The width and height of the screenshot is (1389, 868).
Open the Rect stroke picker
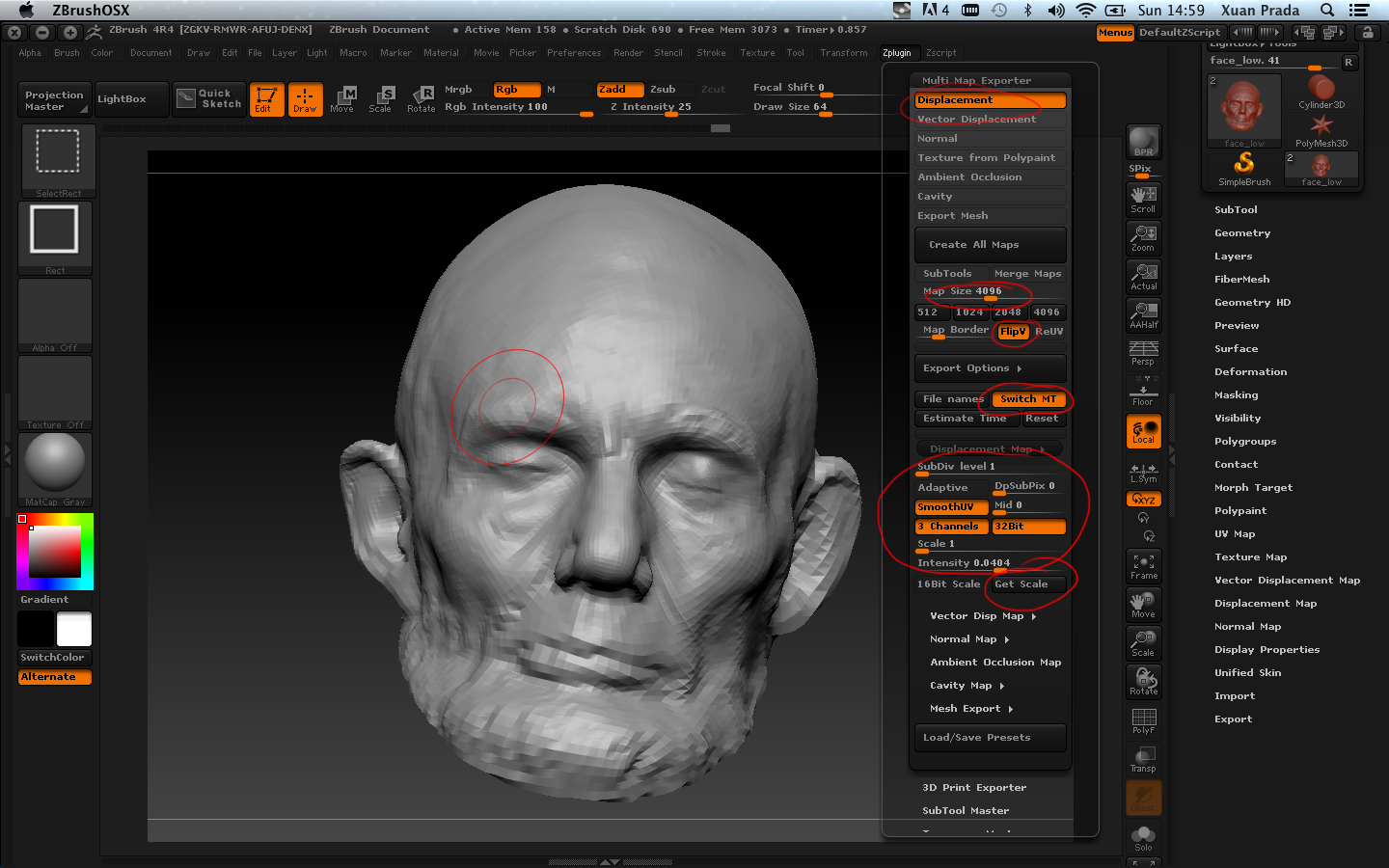click(x=55, y=238)
